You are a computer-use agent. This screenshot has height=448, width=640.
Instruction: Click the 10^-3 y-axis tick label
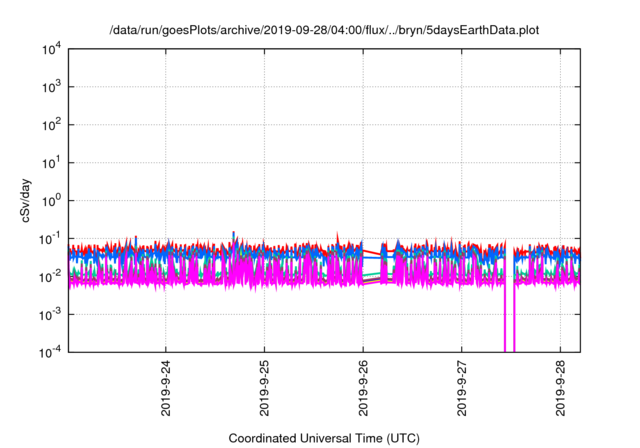pyautogui.click(x=51, y=315)
